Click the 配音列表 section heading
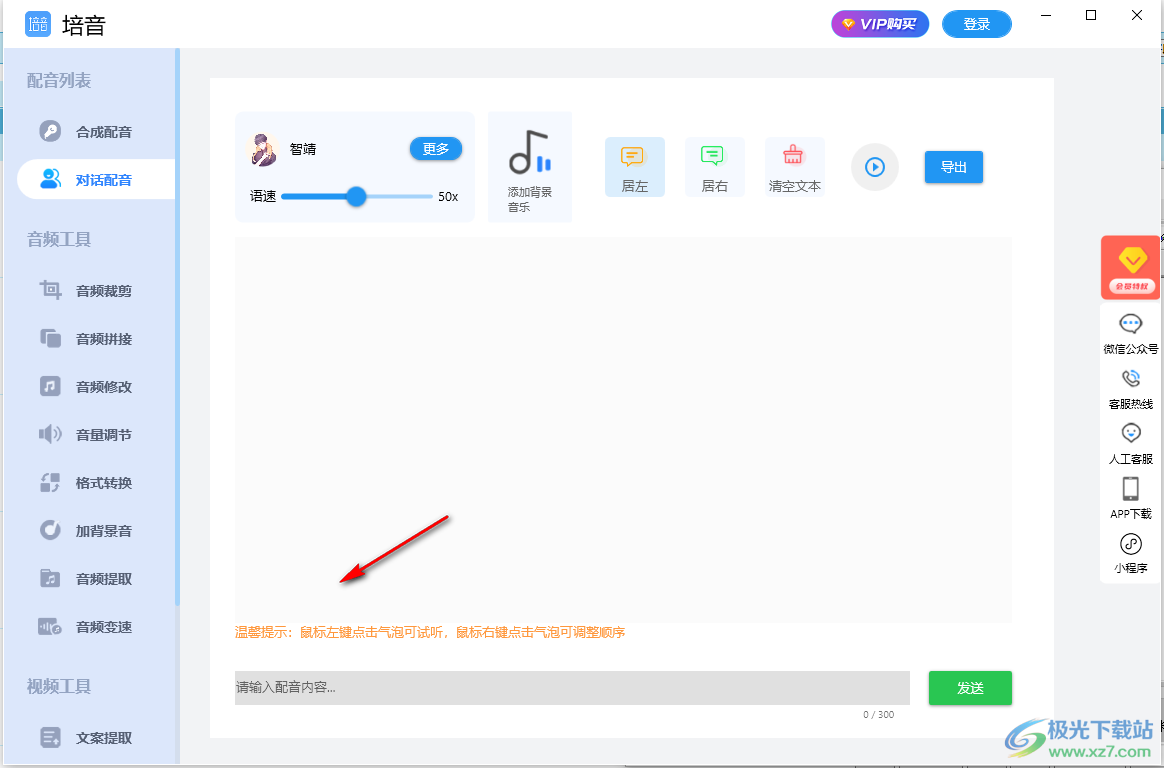This screenshot has width=1164, height=768. [59, 80]
